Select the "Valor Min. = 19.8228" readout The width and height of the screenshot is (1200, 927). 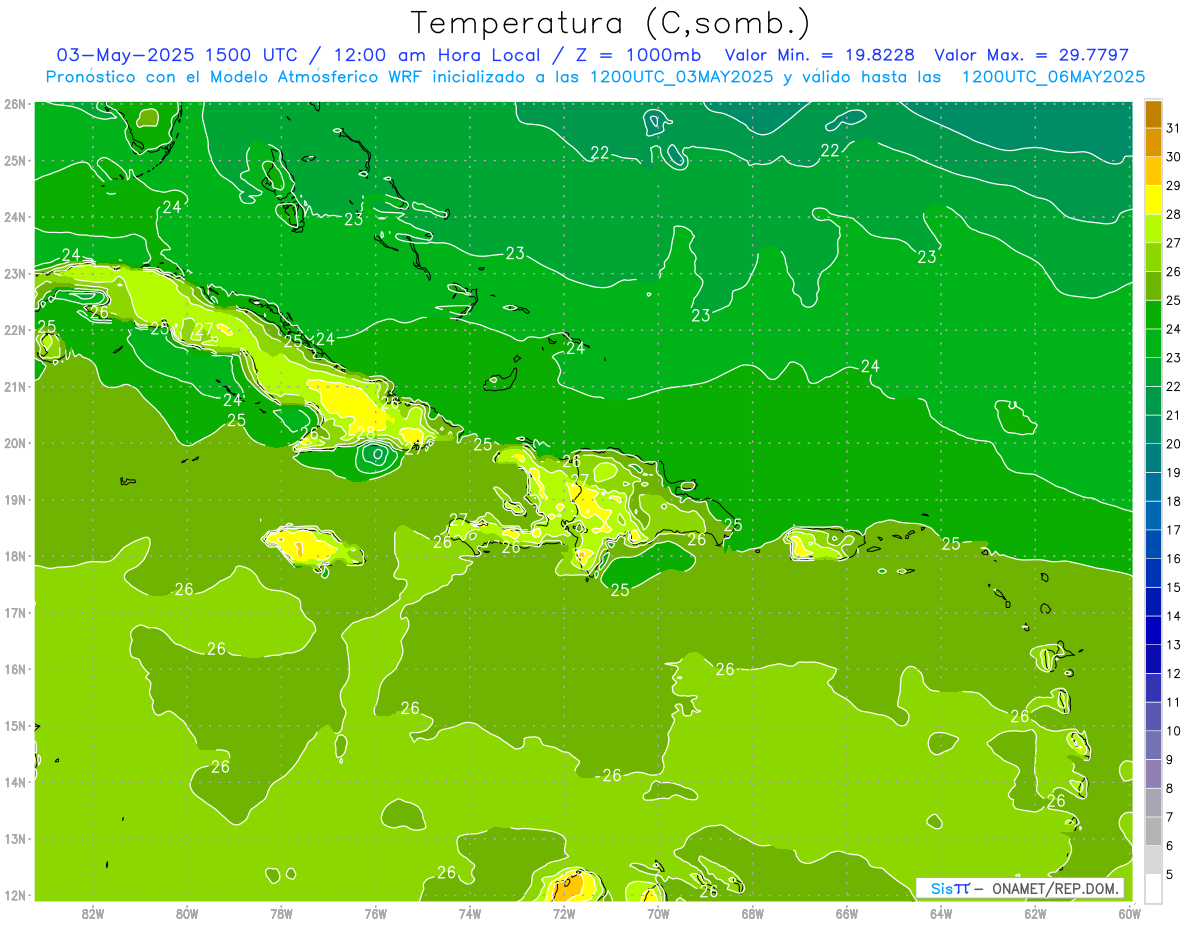pyautogui.click(x=820, y=54)
